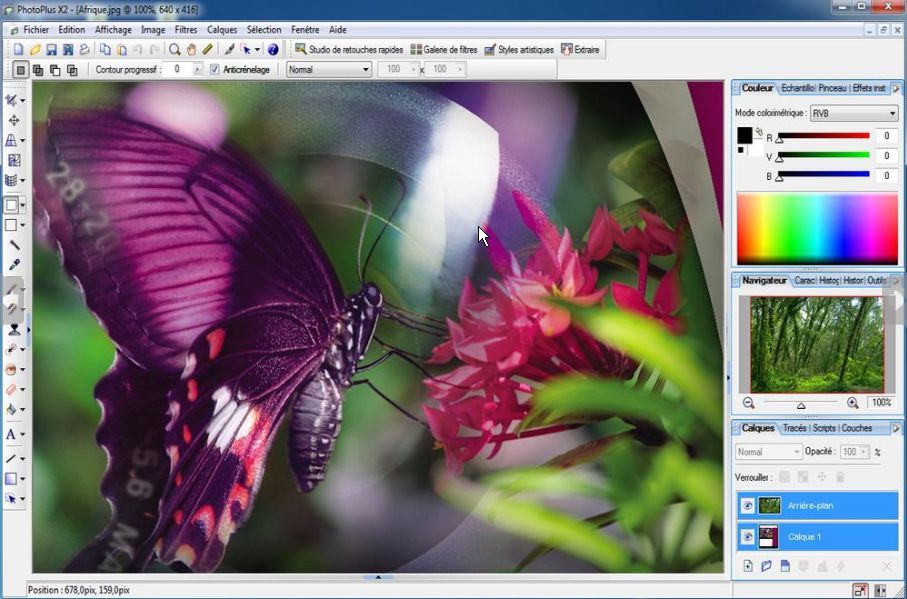
Task: Select the Hand pan tool
Action: tap(191, 49)
